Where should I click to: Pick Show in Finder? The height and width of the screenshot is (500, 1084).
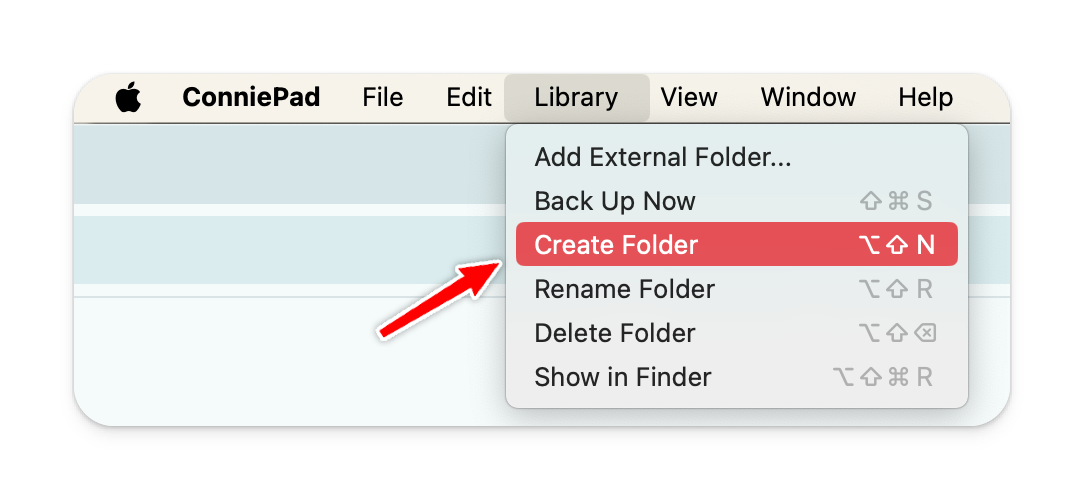pos(623,377)
